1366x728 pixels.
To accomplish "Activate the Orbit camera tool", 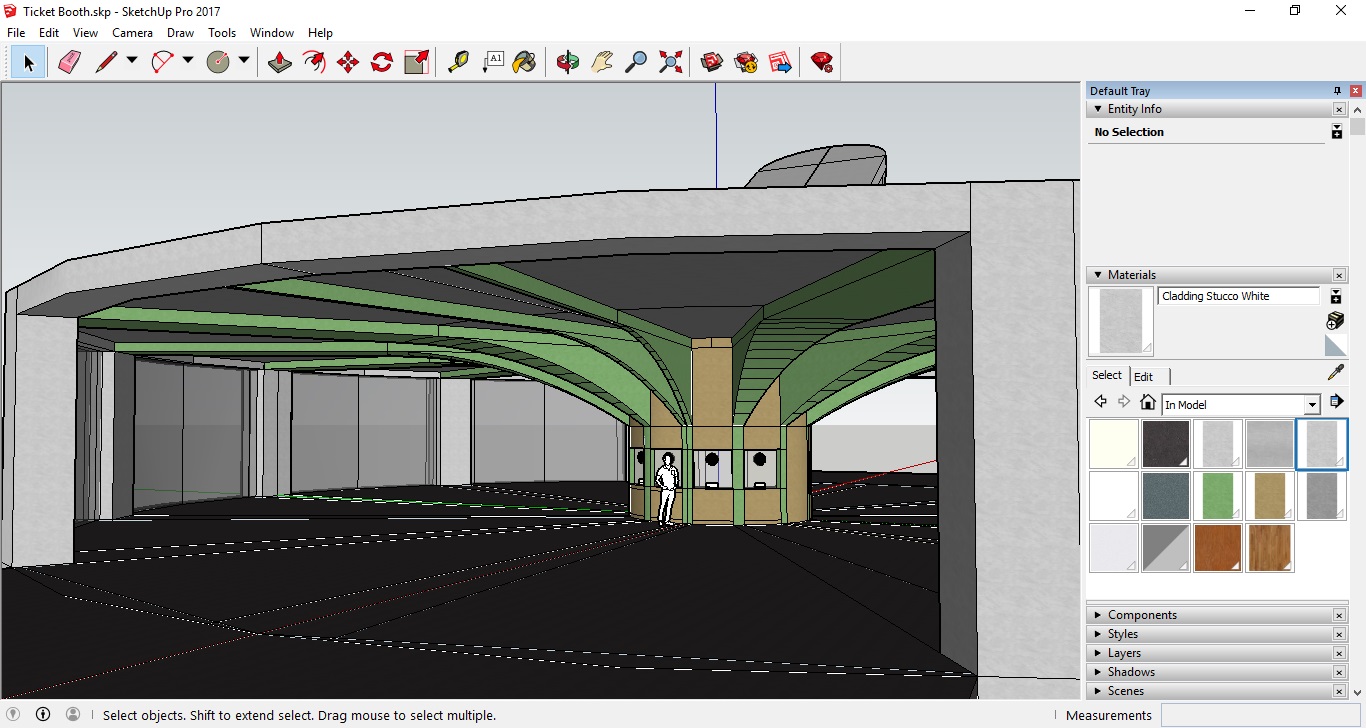I will coord(568,62).
